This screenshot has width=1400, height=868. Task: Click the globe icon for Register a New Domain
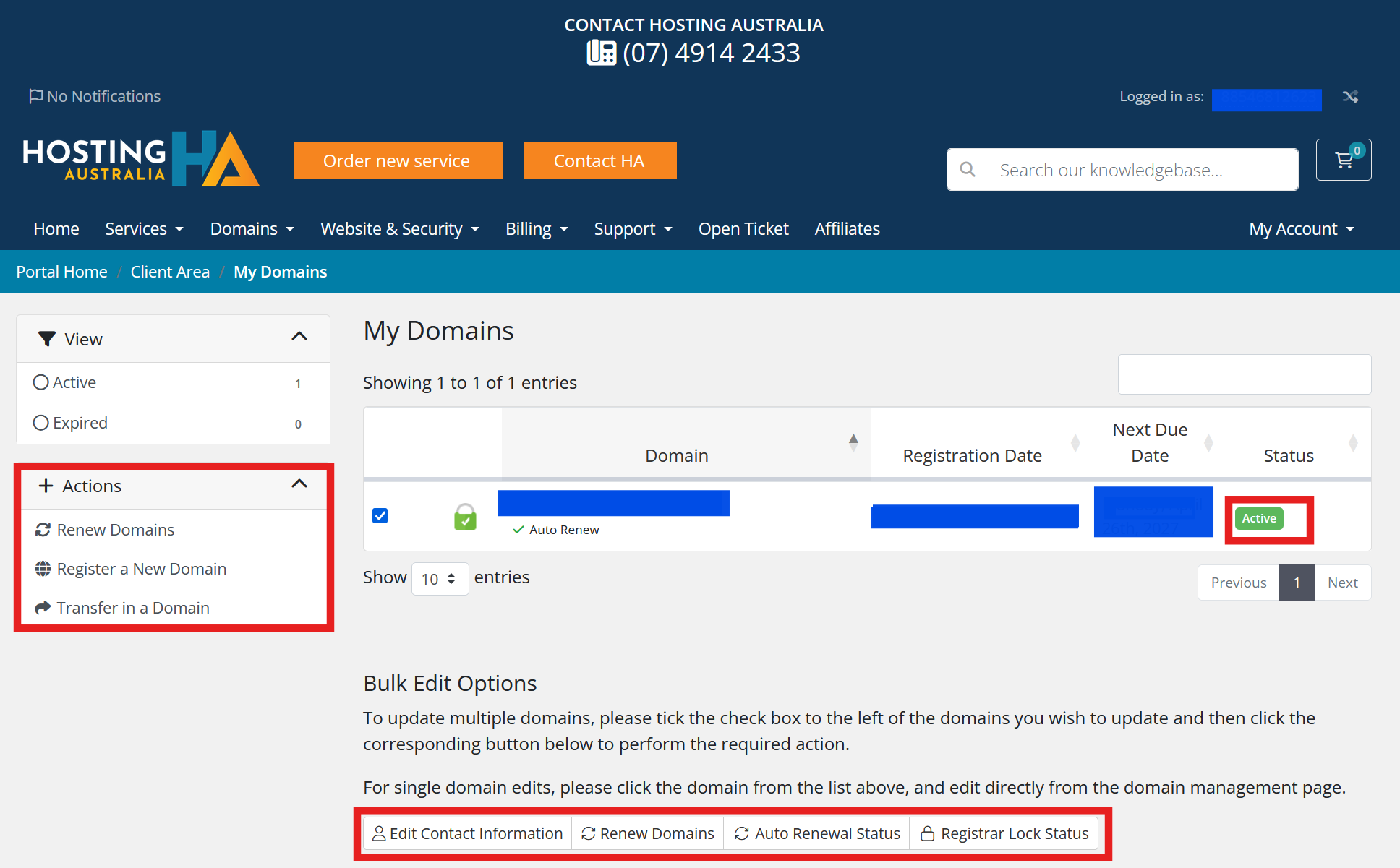(x=43, y=569)
